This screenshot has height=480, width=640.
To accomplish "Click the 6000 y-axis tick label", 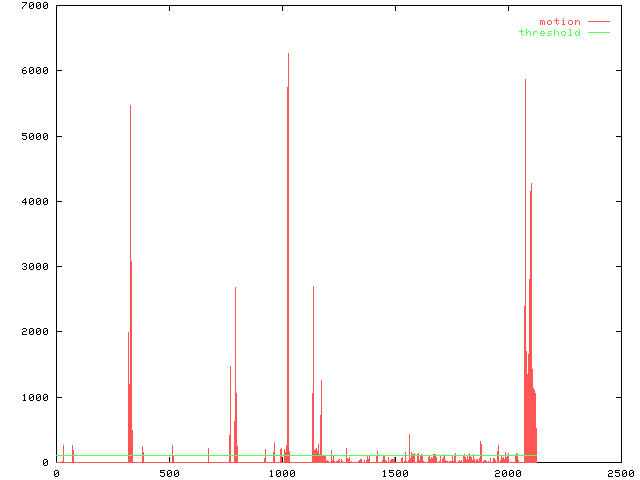I will tap(34, 71).
